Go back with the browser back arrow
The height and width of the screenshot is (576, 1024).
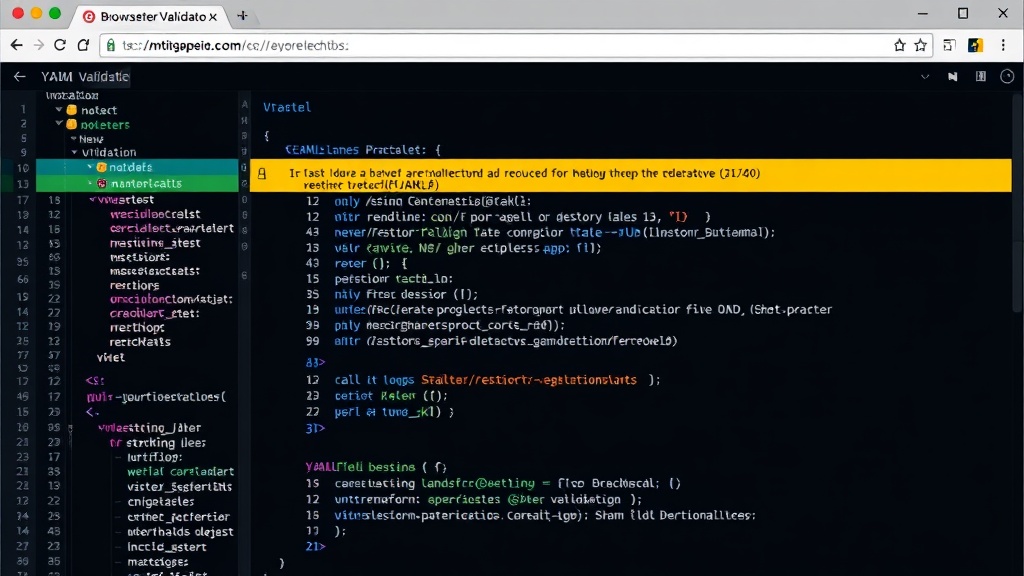pos(16,45)
